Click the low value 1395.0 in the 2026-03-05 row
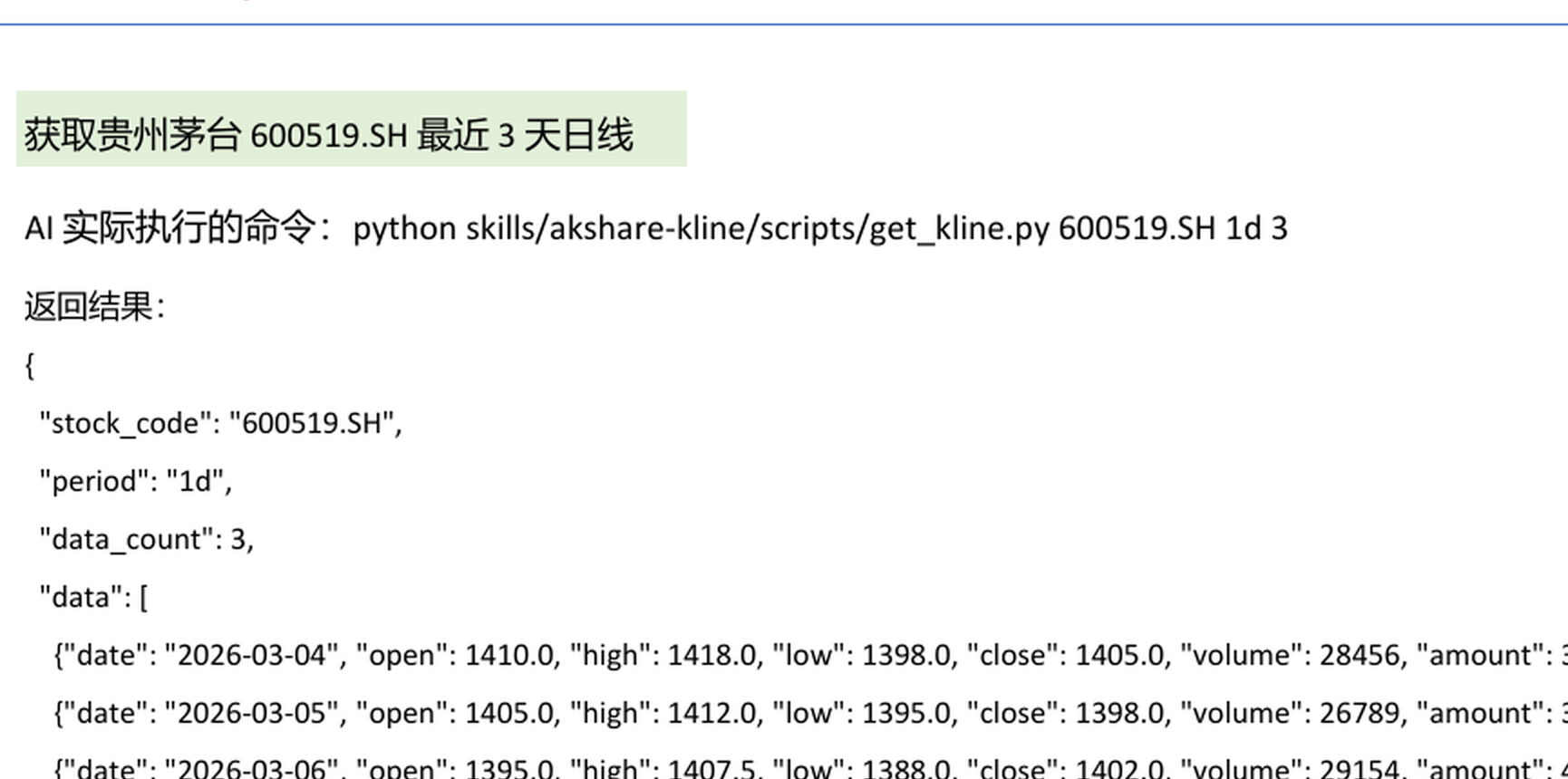 905,713
